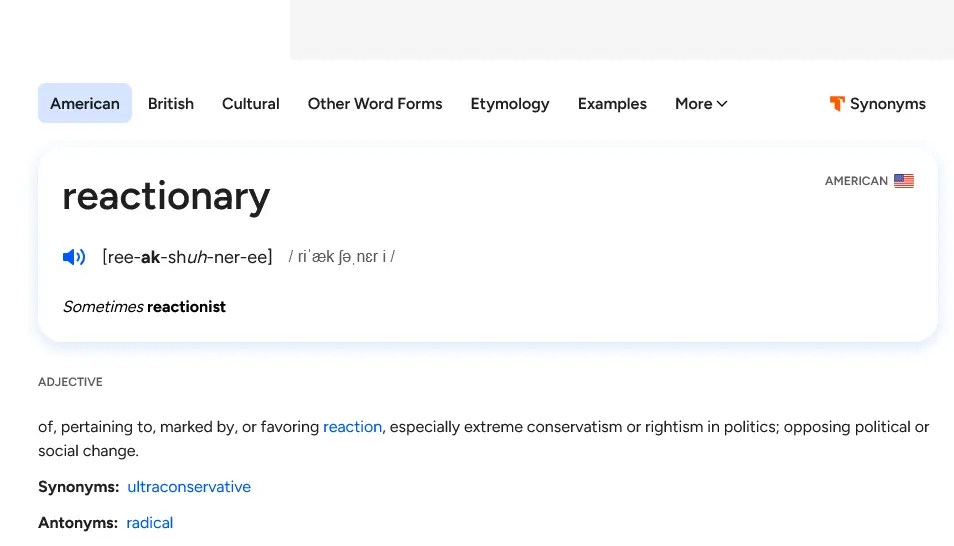Open the Cultural tab
Viewport: 954px width, 546px height.
point(251,103)
